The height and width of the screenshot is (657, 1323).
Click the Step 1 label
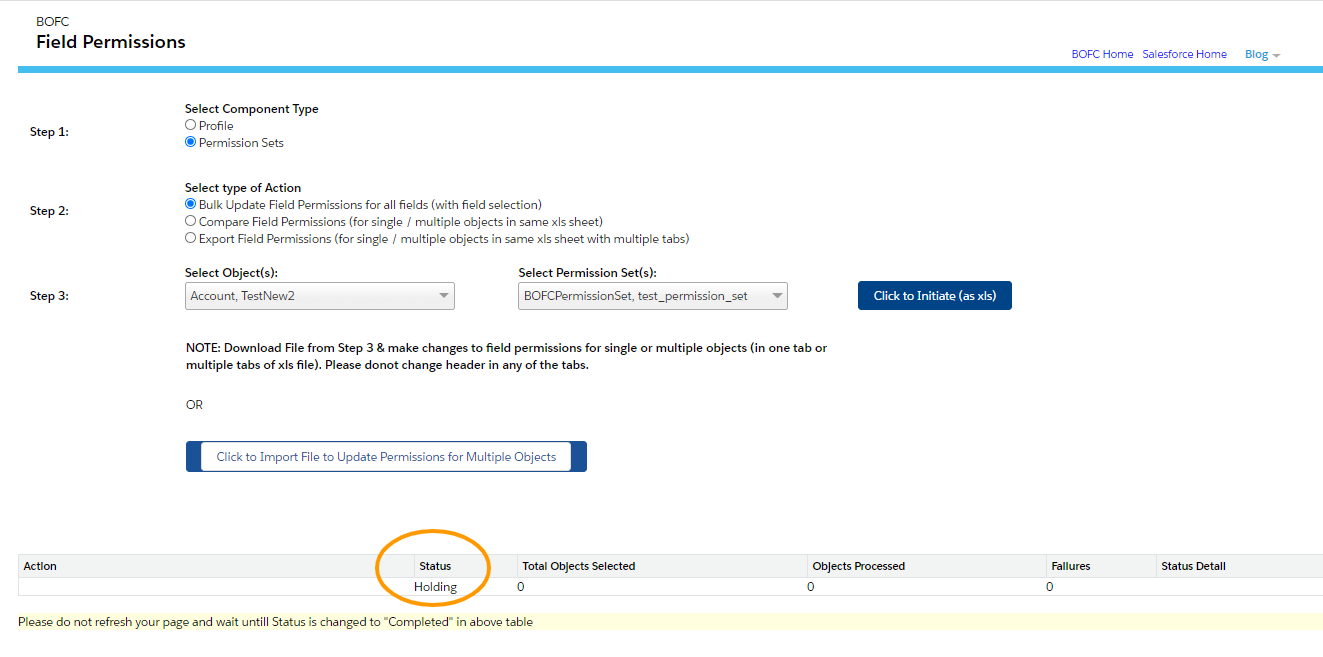click(x=49, y=132)
